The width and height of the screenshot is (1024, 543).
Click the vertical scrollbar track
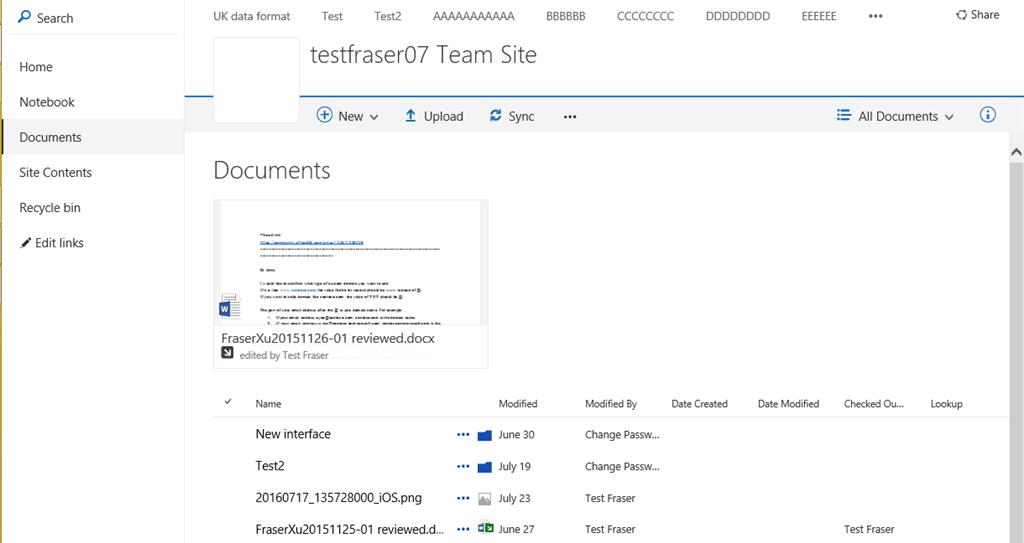pos(1016,353)
